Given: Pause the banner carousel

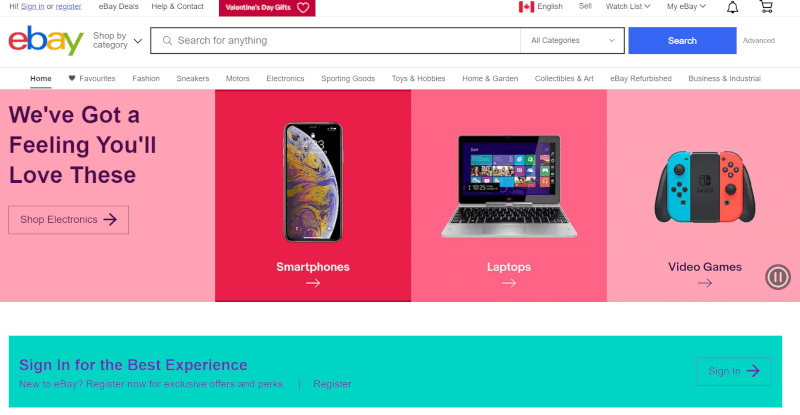Looking at the screenshot, I should 778,277.
